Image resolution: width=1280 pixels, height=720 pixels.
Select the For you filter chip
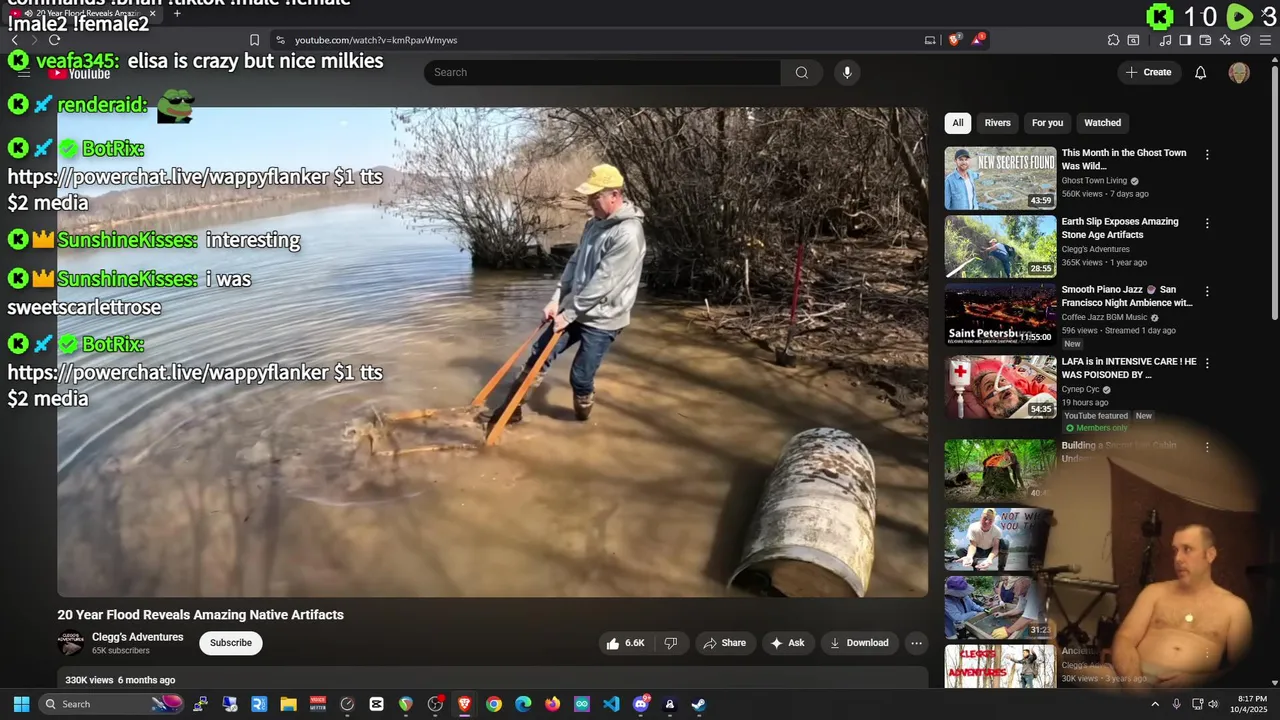pos(1048,123)
